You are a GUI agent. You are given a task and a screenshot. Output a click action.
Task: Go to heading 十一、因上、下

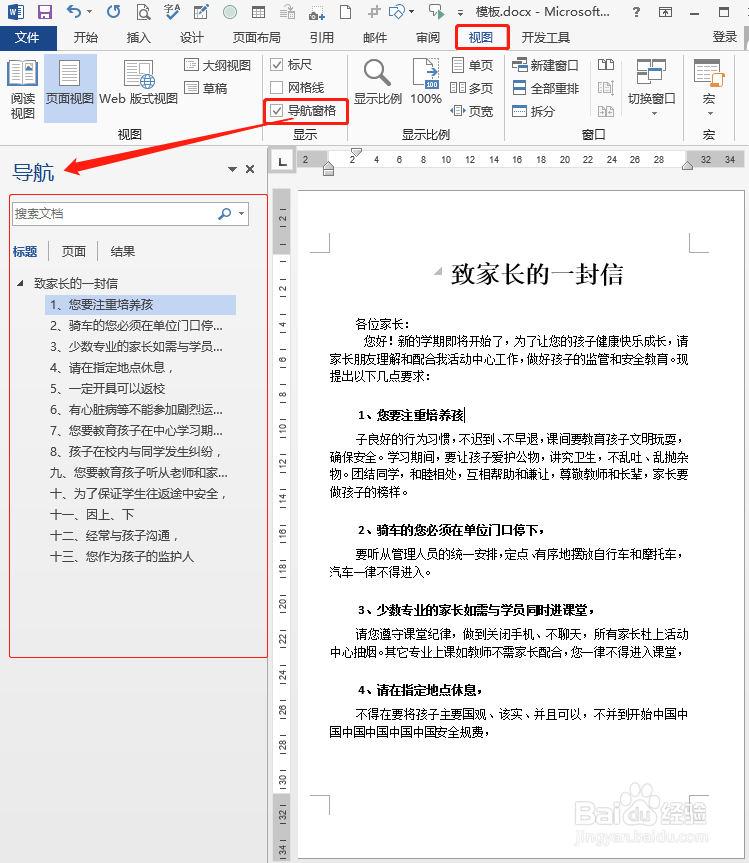[x=92, y=515]
